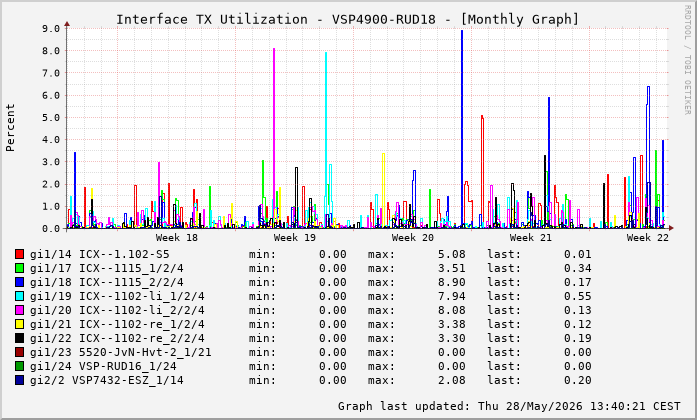Click the Week 19 x-axis label
Screen dimensions: 697x420
[x=295, y=237]
